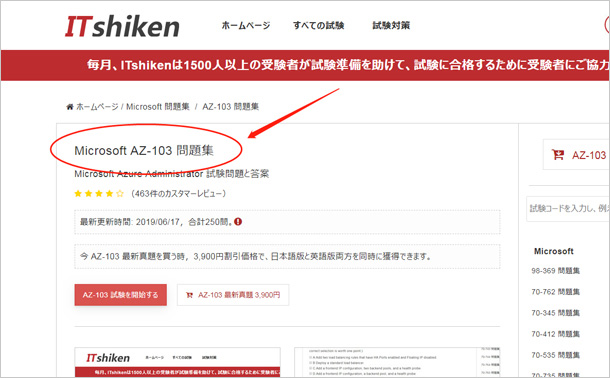Open the 試験対策 nav item
Image resolution: width=610 pixels, height=378 pixels.
(x=391, y=26)
